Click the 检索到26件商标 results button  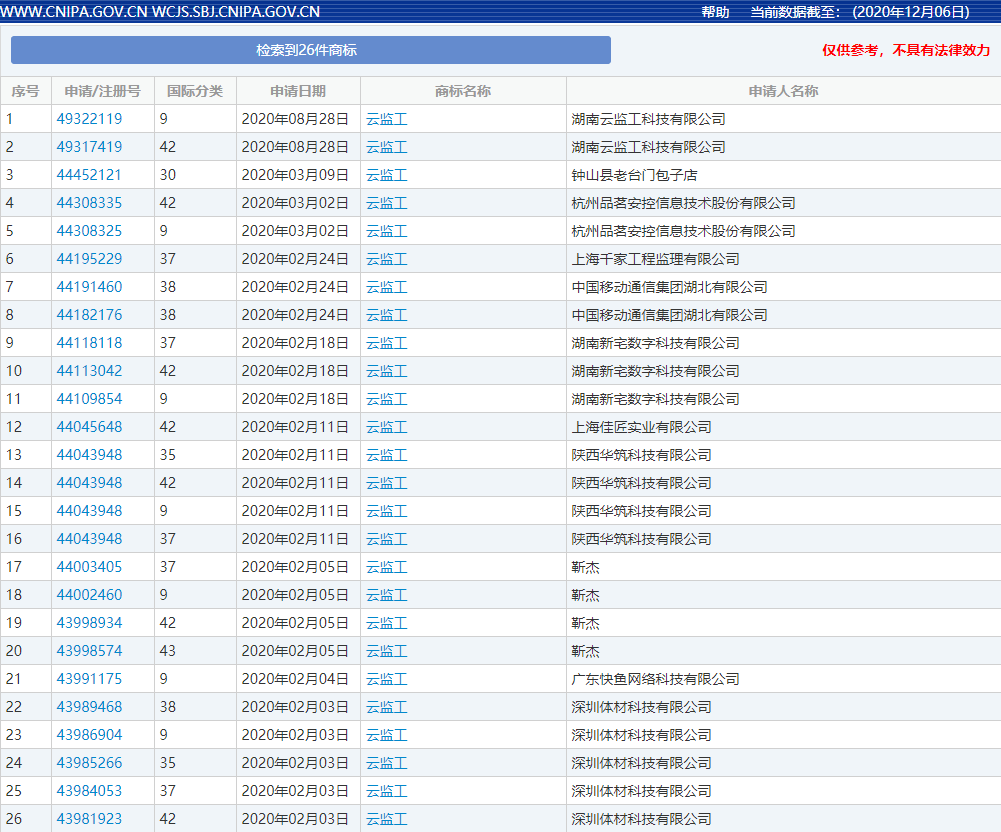coord(310,50)
